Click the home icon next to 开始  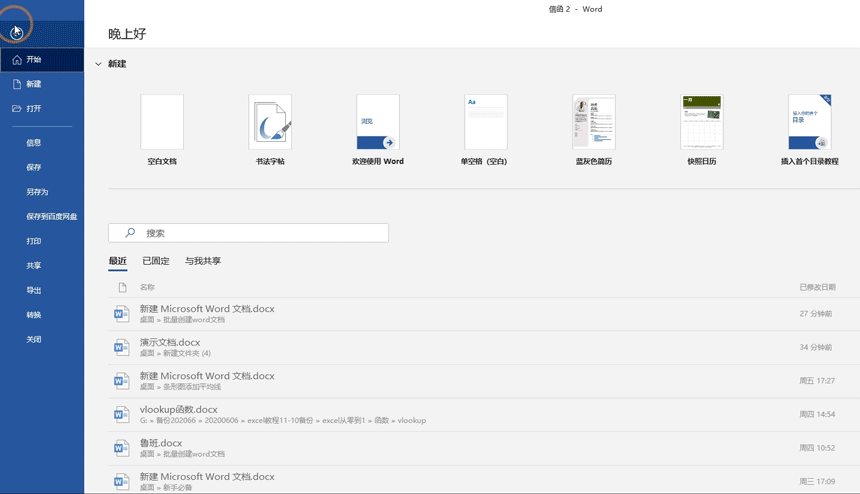17,60
